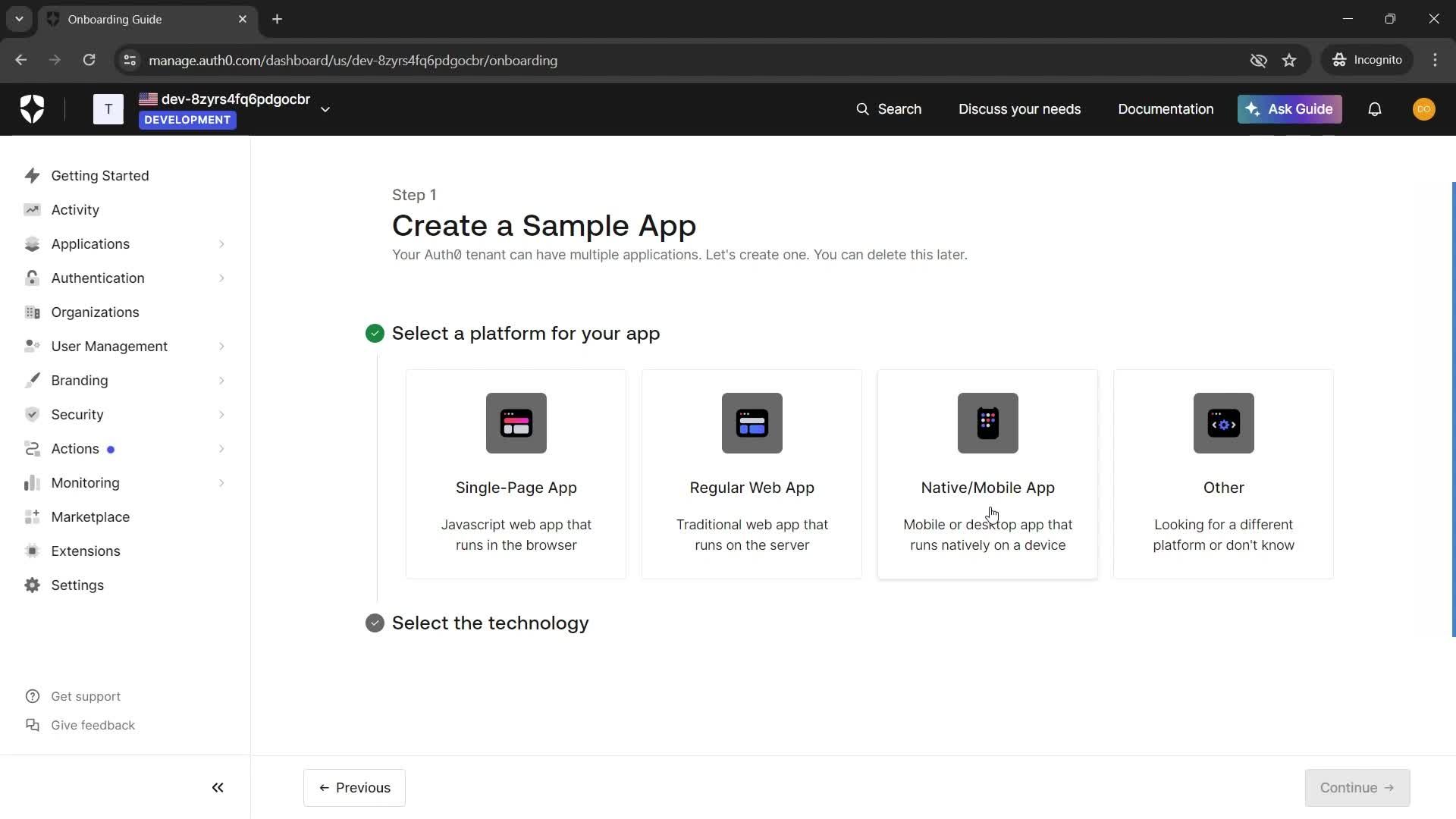Open the tab search dropdown
Viewport: 1456px width, 819px height.
coord(19,19)
